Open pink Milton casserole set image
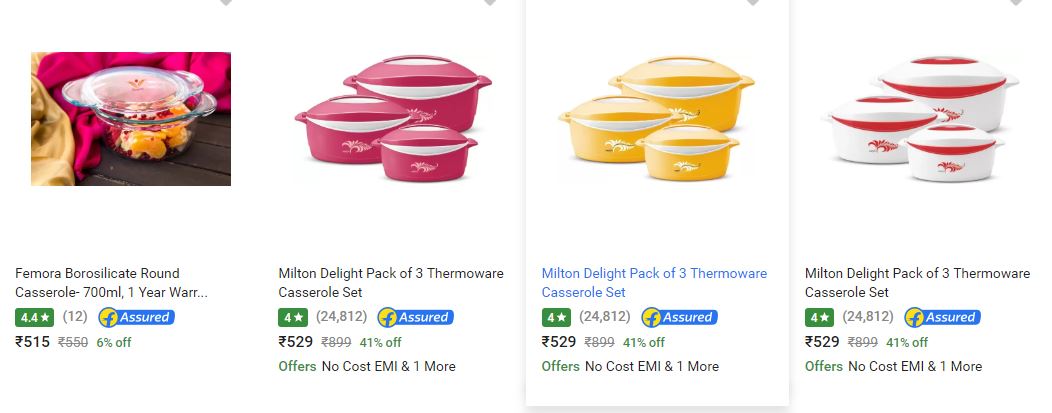The width and height of the screenshot is (1052, 413). pyautogui.click(x=393, y=119)
